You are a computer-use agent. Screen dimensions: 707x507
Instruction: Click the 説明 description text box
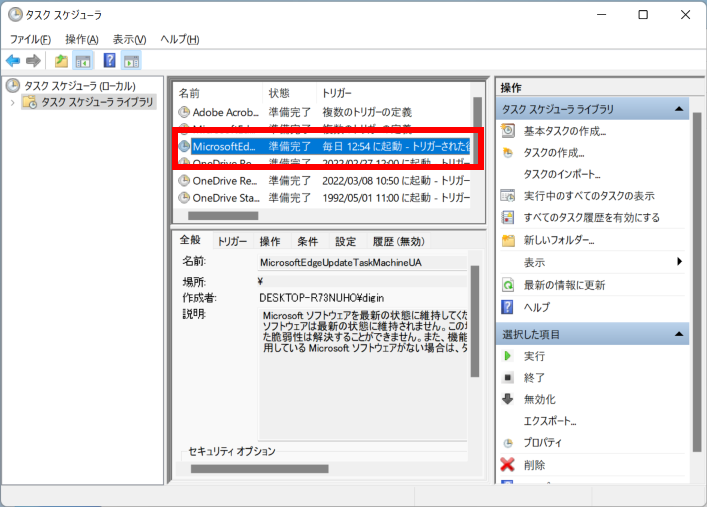click(x=363, y=374)
